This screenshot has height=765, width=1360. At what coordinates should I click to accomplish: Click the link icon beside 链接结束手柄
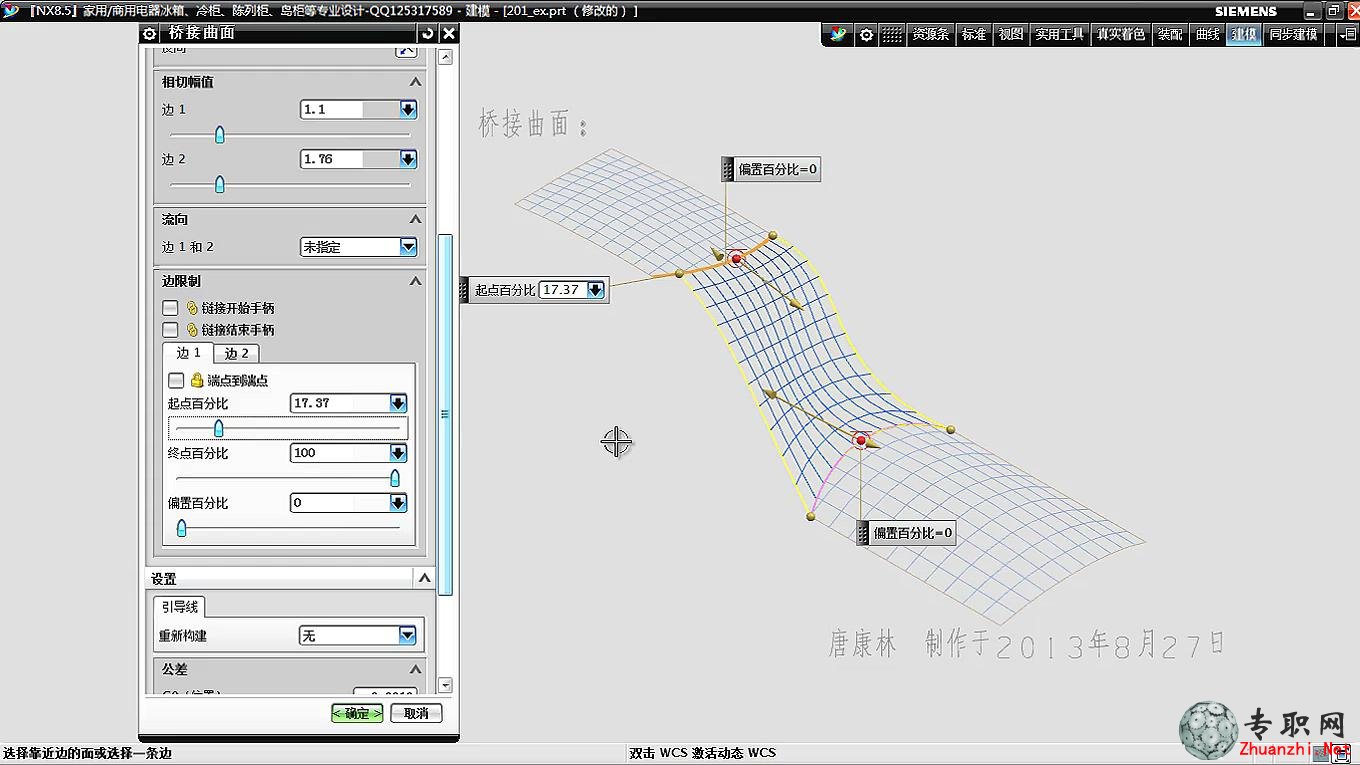point(193,330)
